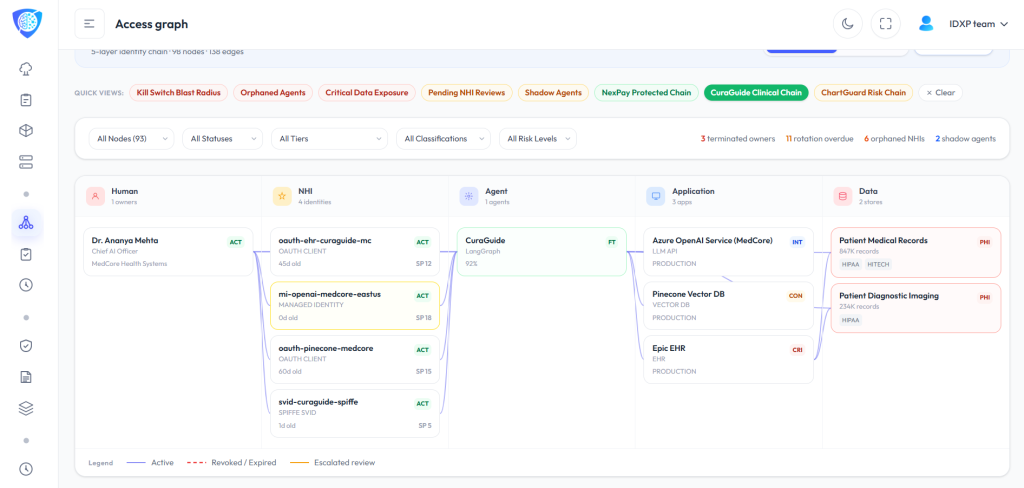
Task: Open the clipboard list icon under the cloud
Action: tap(26, 100)
